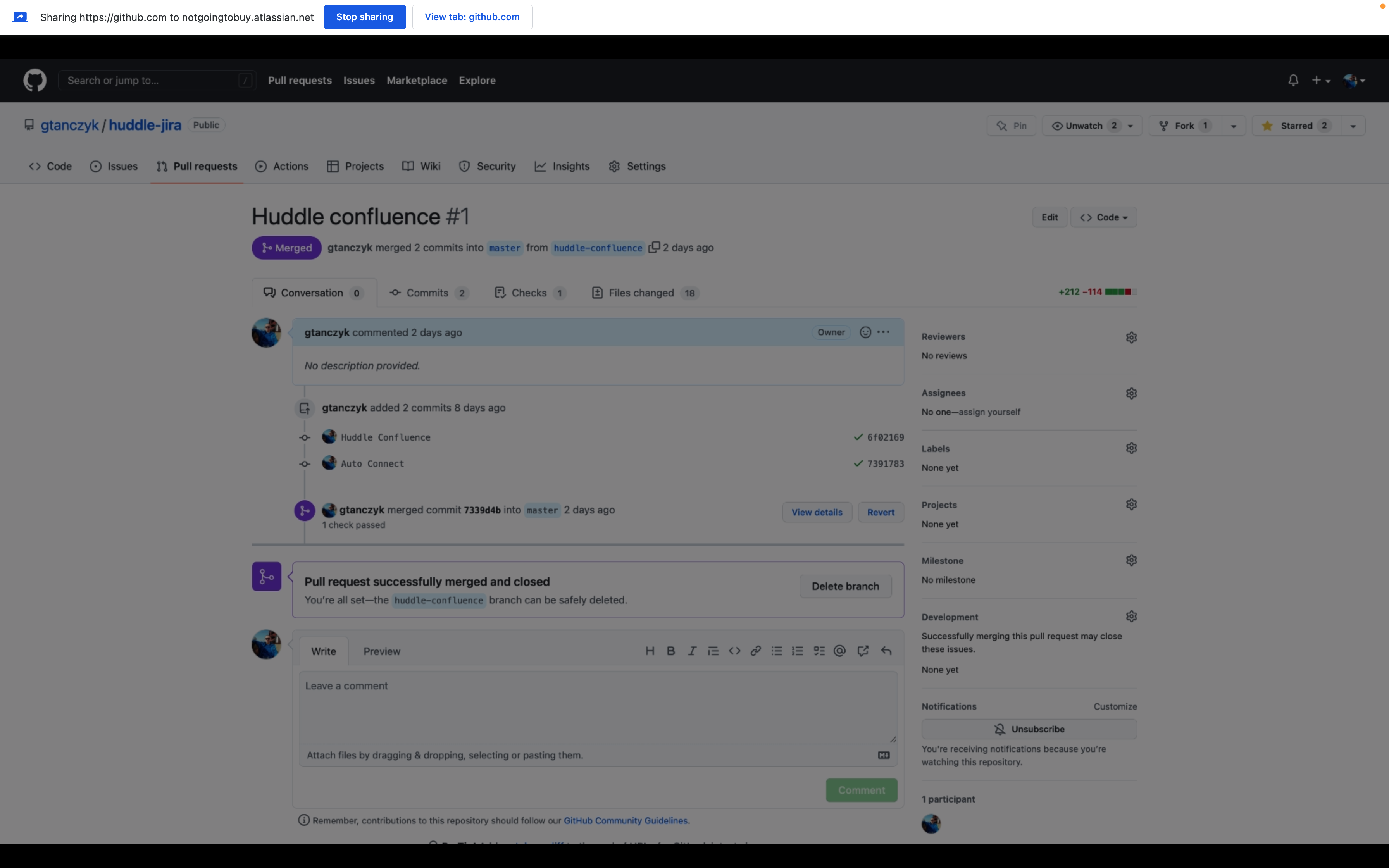Image resolution: width=1389 pixels, height=868 pixels.
Task: Click the Bold formatting icon
Action: coord(670,651)
